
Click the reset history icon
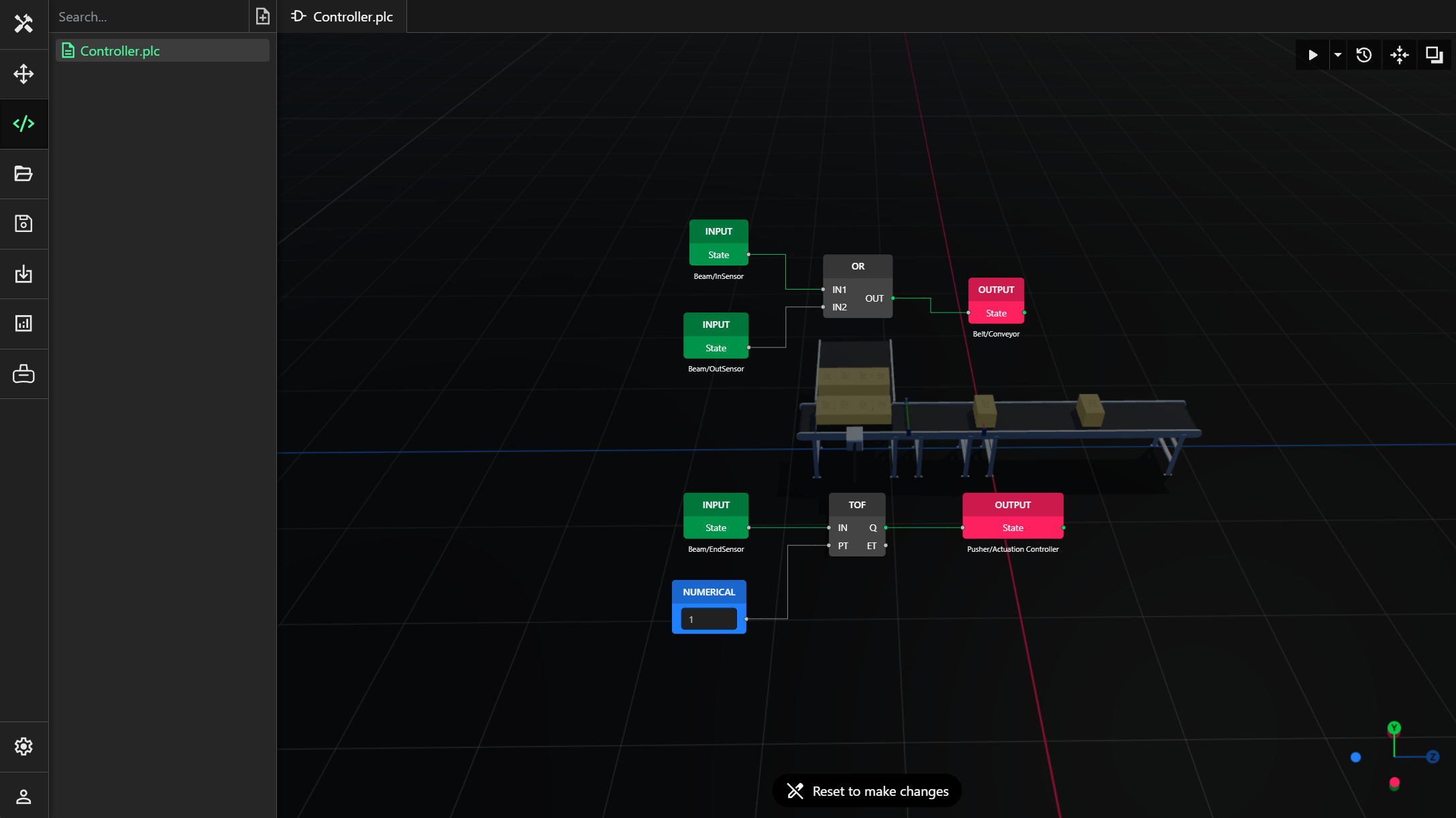pos(1364,55)
